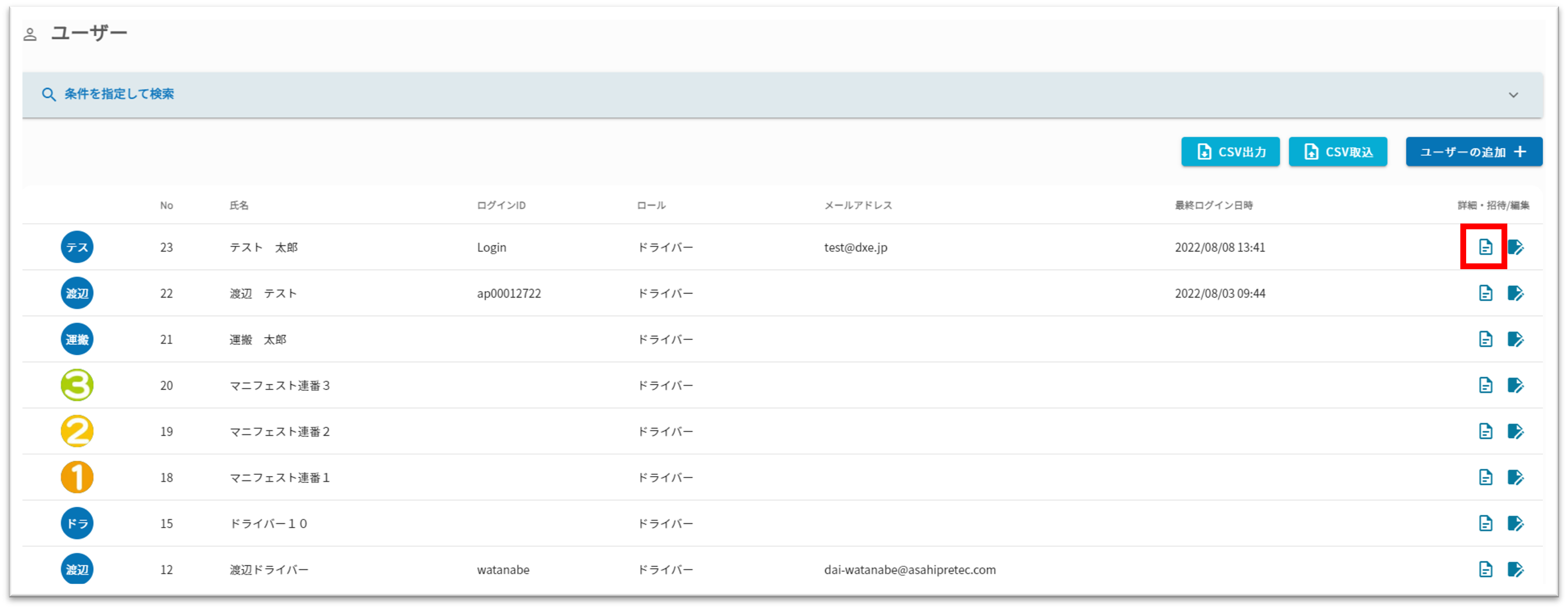Click the user icon beside ユーザー title
This screenshot has height=609, width=1568.
coord(30,34)
